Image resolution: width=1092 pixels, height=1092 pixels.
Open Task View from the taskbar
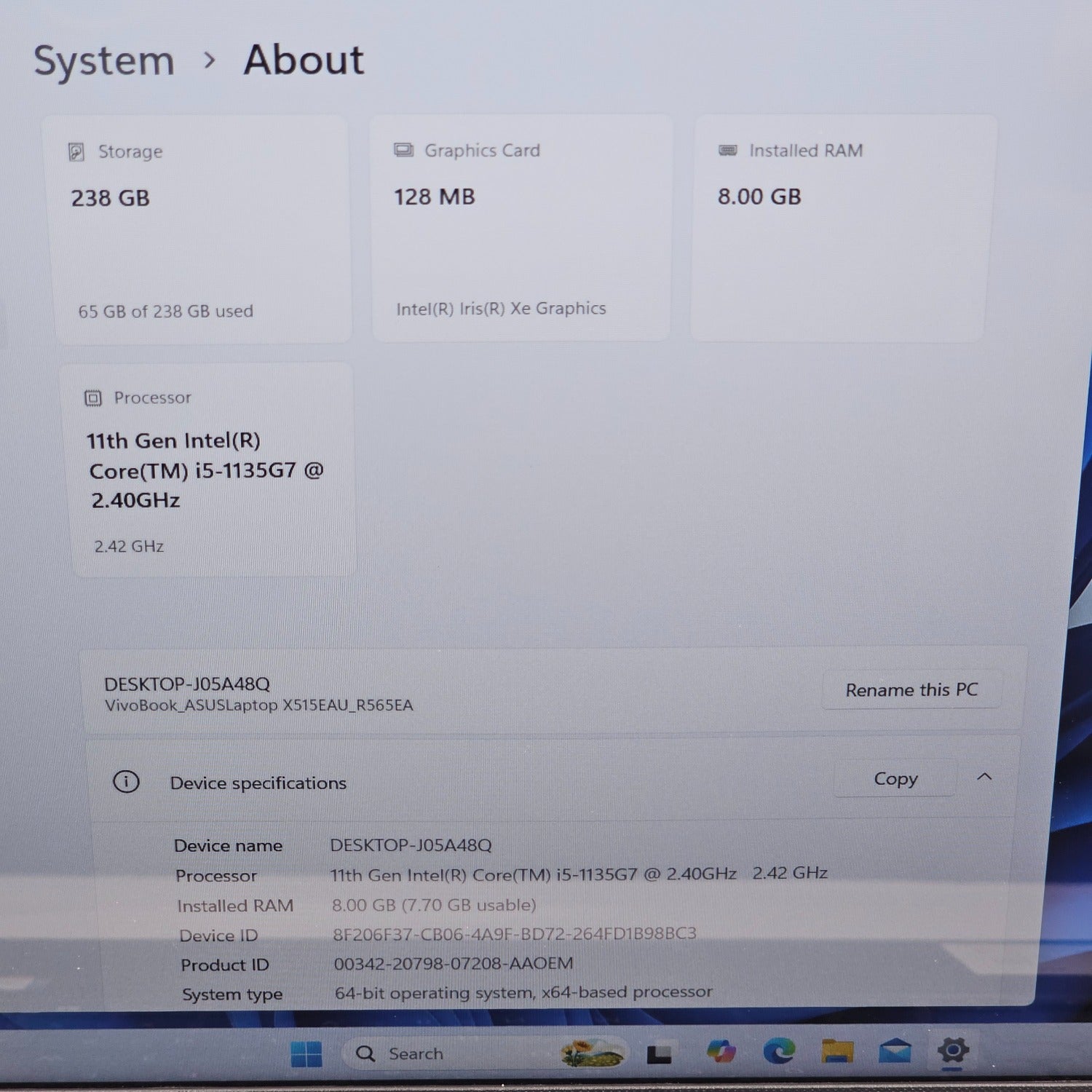(658, 1053)
